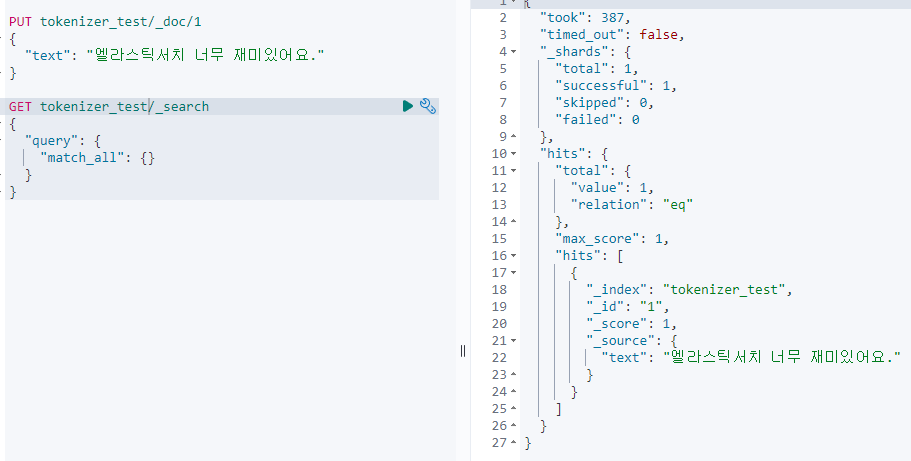Click the "max_score": 1 line
The width and height of the screenshot is (911, 461).
(612, 238)
